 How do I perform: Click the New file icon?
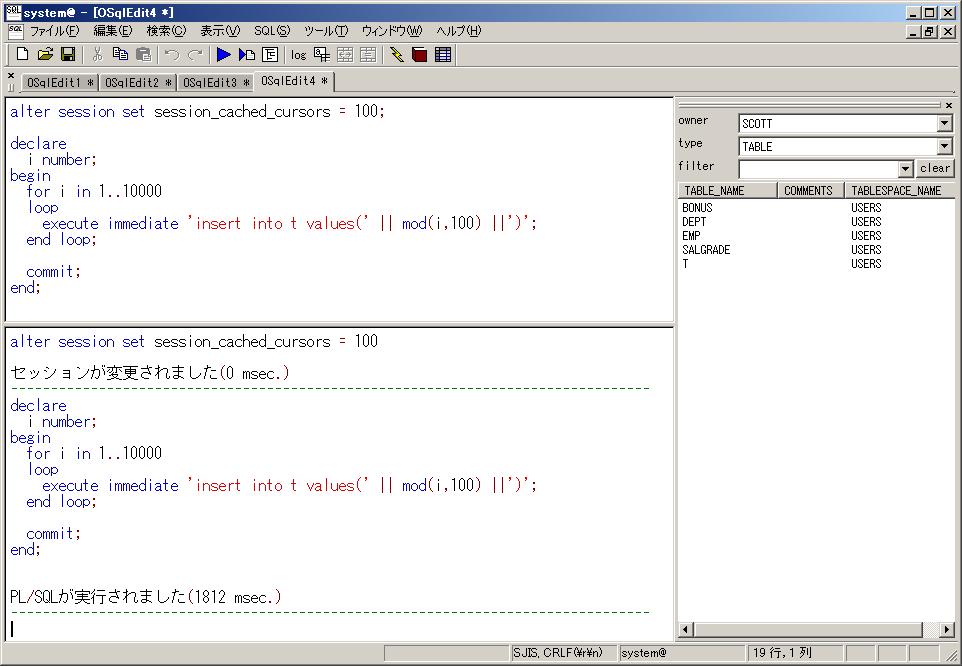tap(22, 54)
